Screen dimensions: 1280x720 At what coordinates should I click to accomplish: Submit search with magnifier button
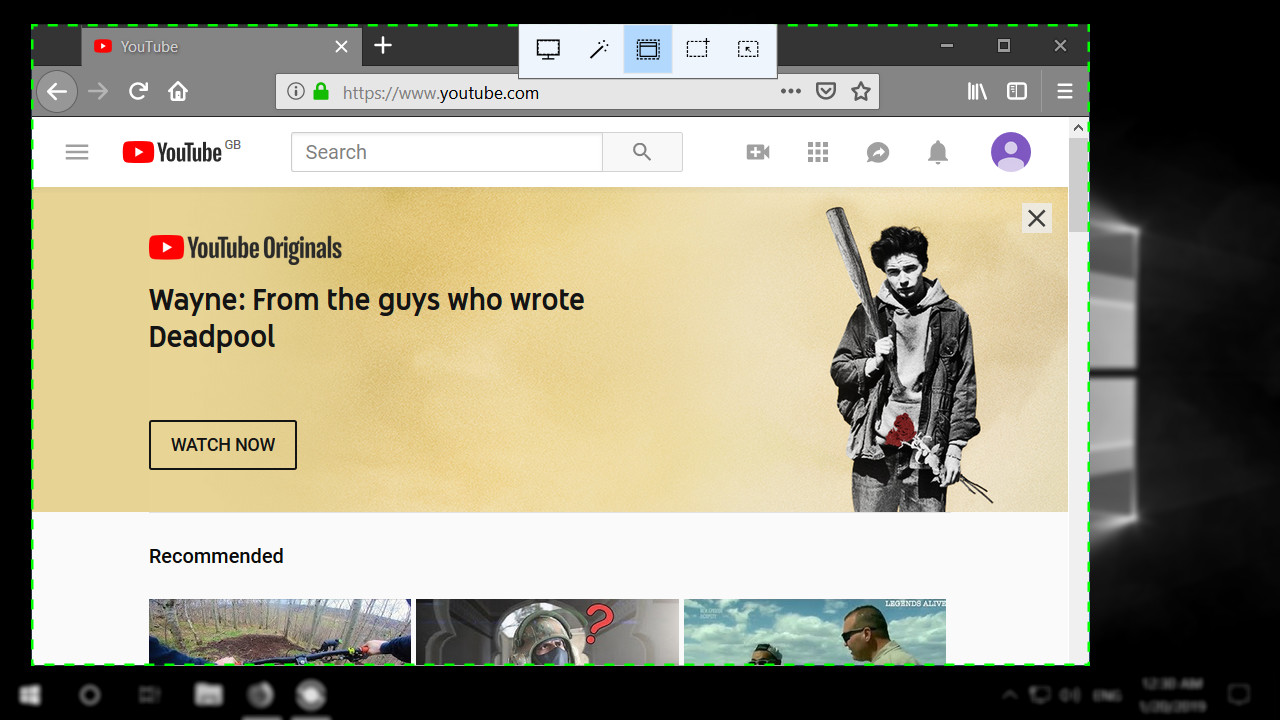(x=642, y=152)
